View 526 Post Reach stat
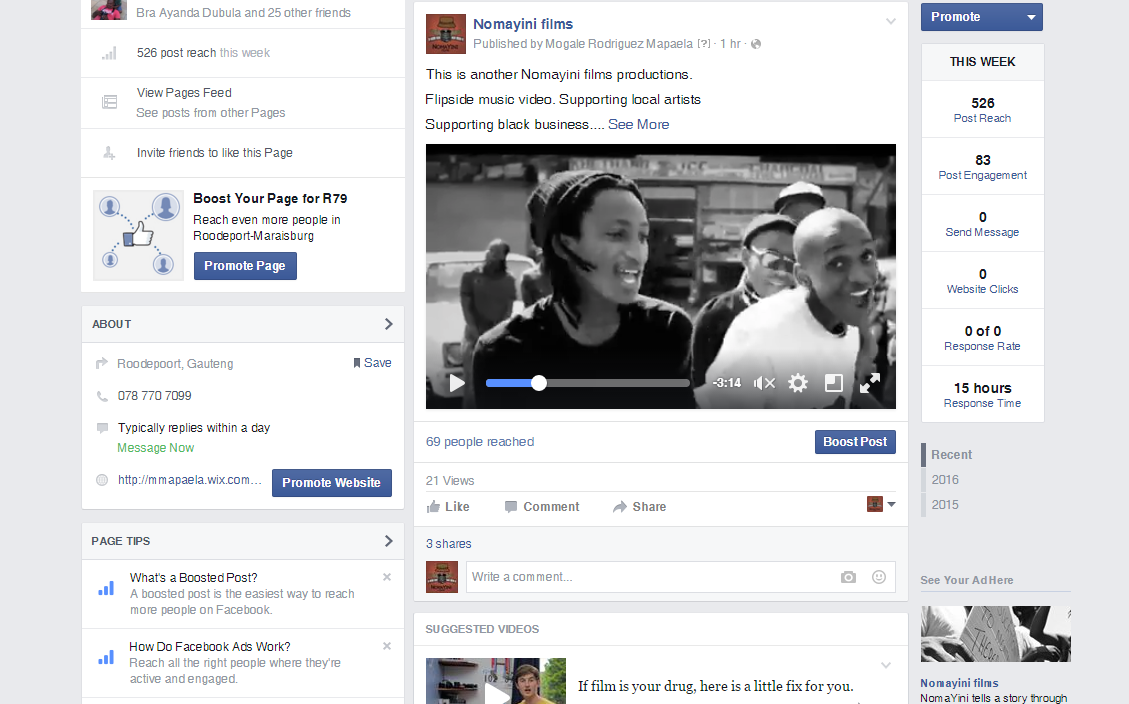This screenshot has width=1129, height=704. (982, 109)
